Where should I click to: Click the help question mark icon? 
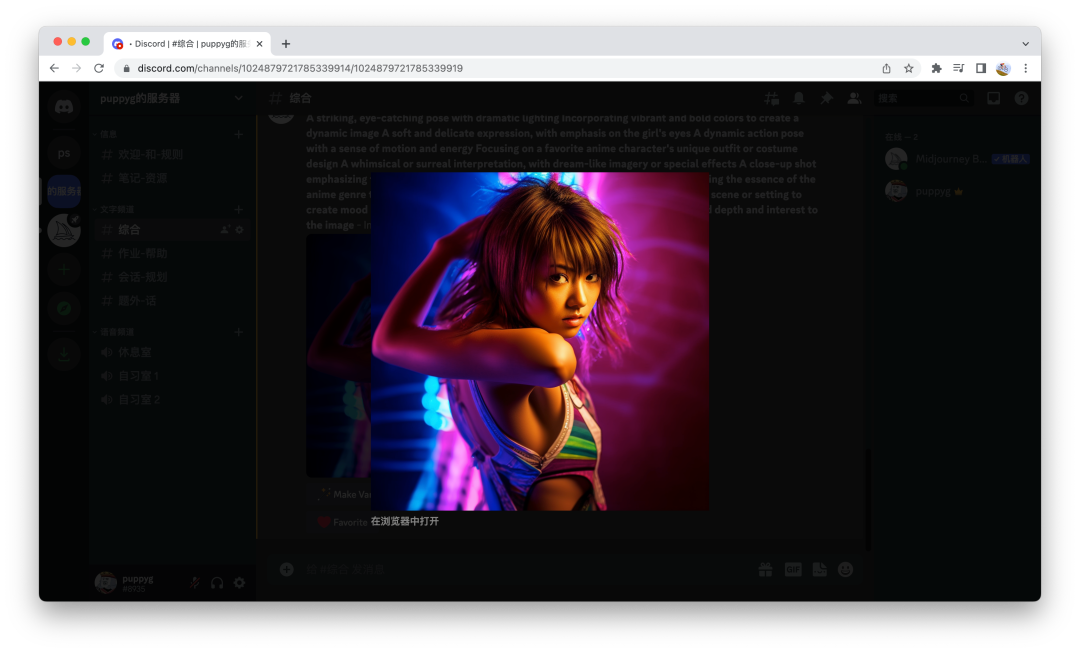[1021, 98]
